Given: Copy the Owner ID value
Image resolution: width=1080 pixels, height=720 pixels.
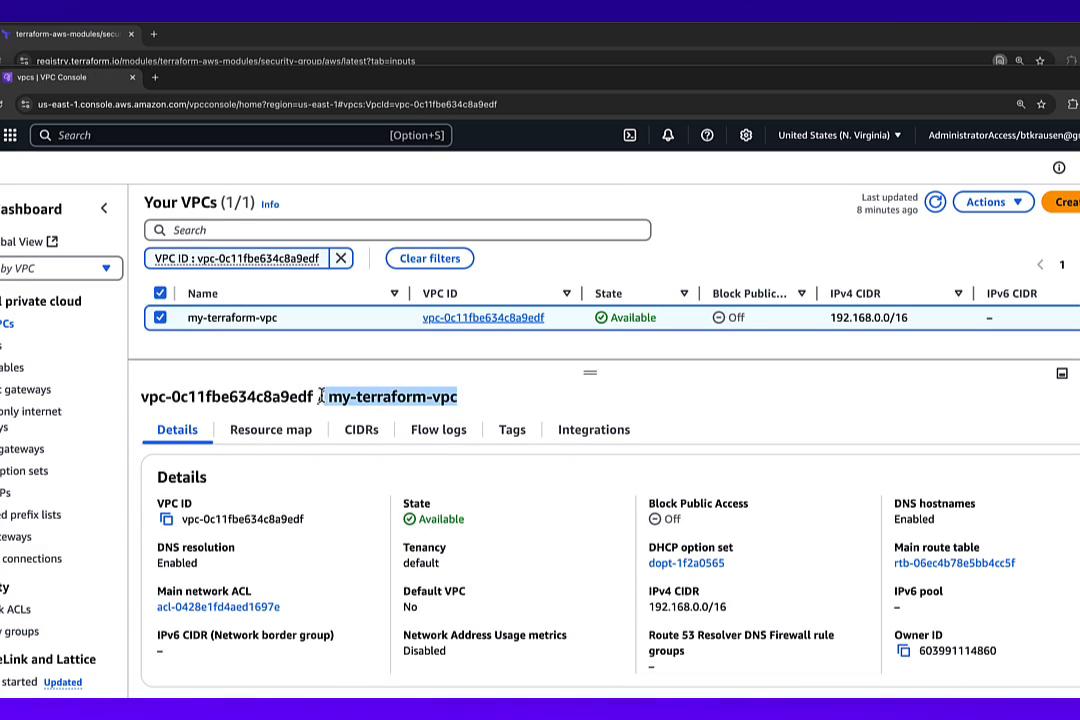Looking at the screenshot, I should [903, 650].
